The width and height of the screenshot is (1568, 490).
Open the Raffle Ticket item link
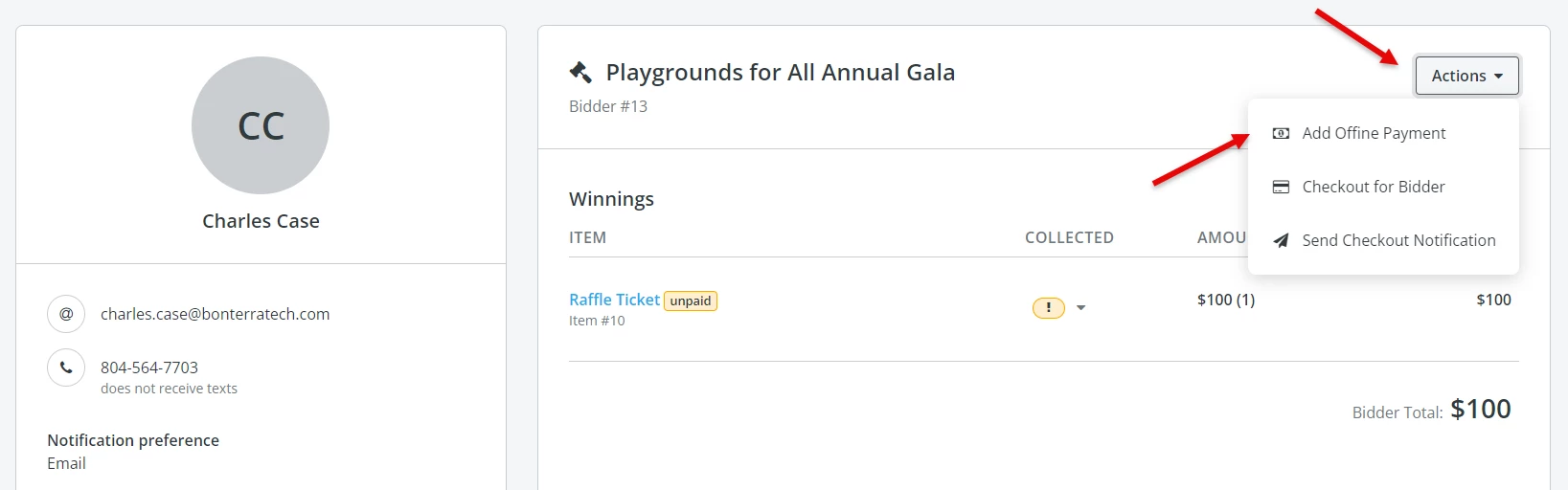pyautogui.click(x=614, y=300)
